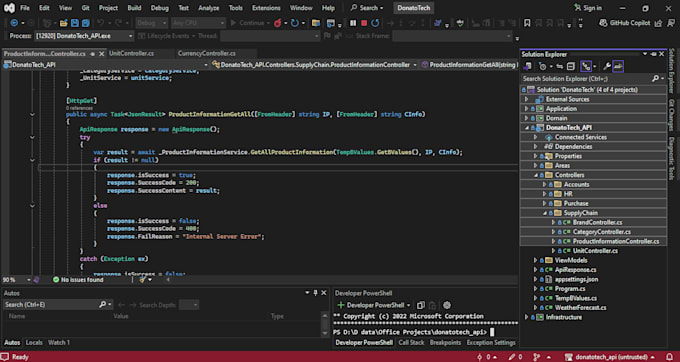This screenshot has height=362, width=680.
Task: Click the Hot Reload flame icon
Action: click(278, 23)
